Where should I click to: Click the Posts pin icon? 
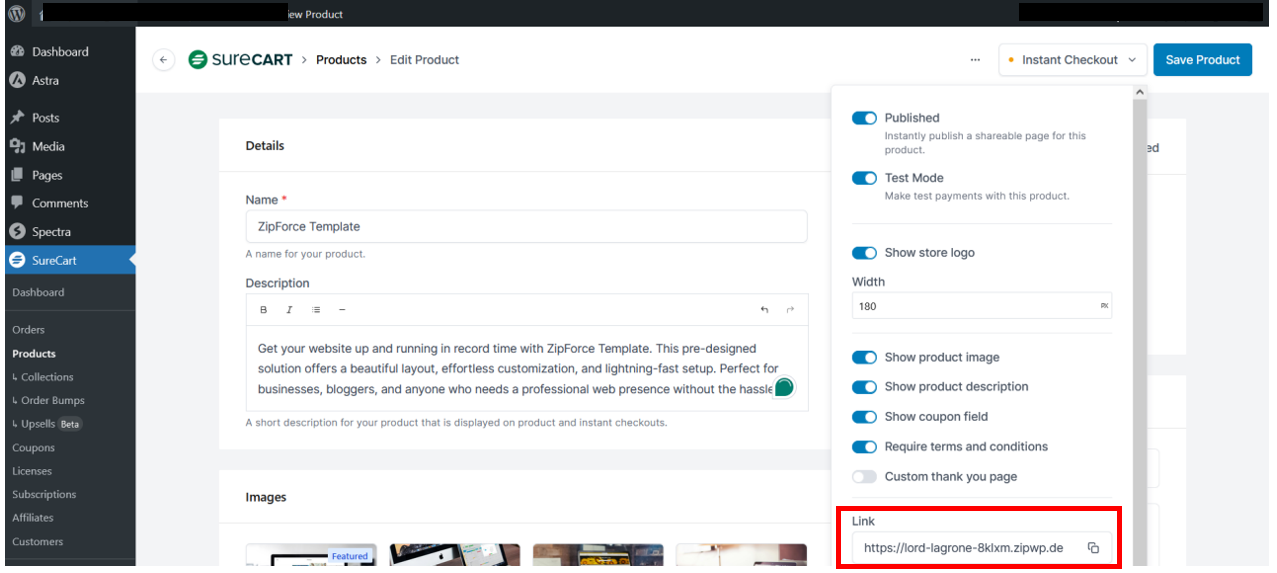(17, 117)
